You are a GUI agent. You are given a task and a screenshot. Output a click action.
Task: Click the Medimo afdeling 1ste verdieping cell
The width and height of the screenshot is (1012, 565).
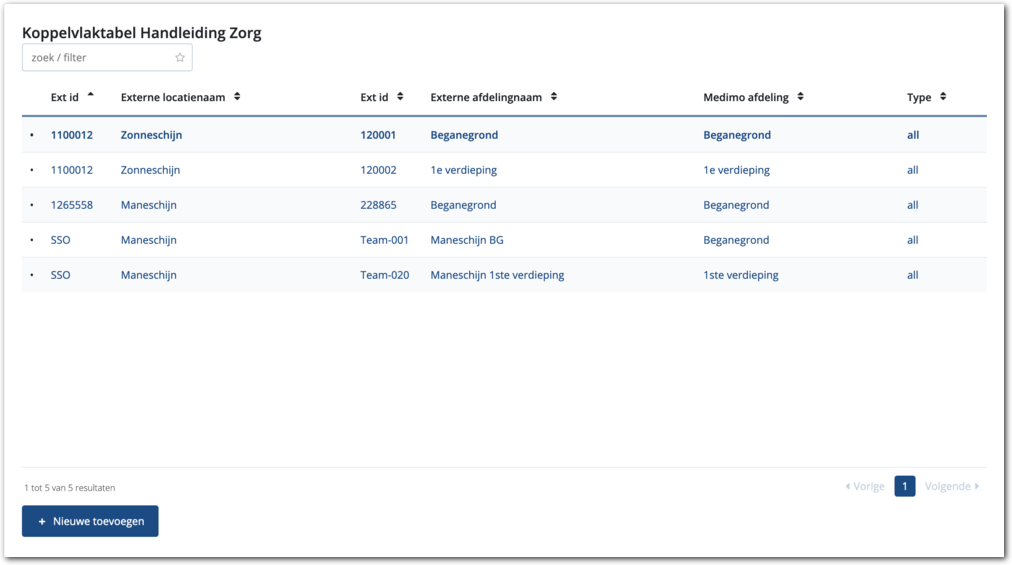(740, 275)
